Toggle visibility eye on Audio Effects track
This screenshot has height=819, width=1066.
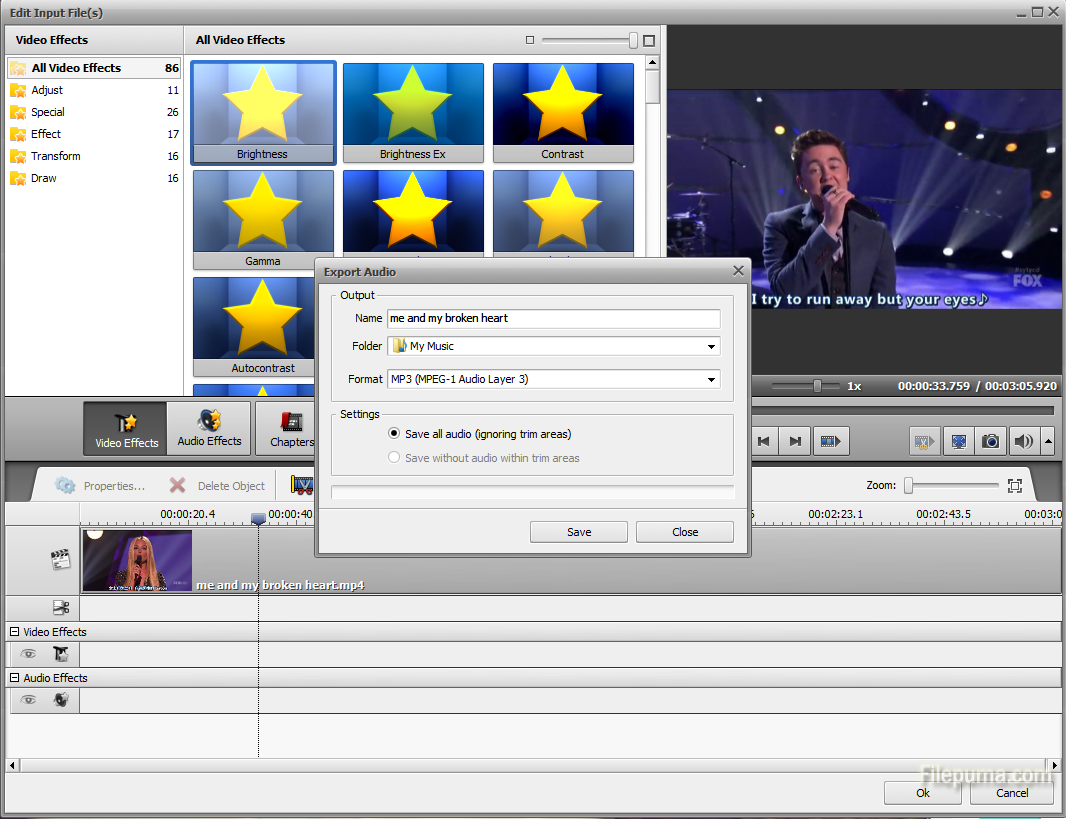[x=29, y=700]
